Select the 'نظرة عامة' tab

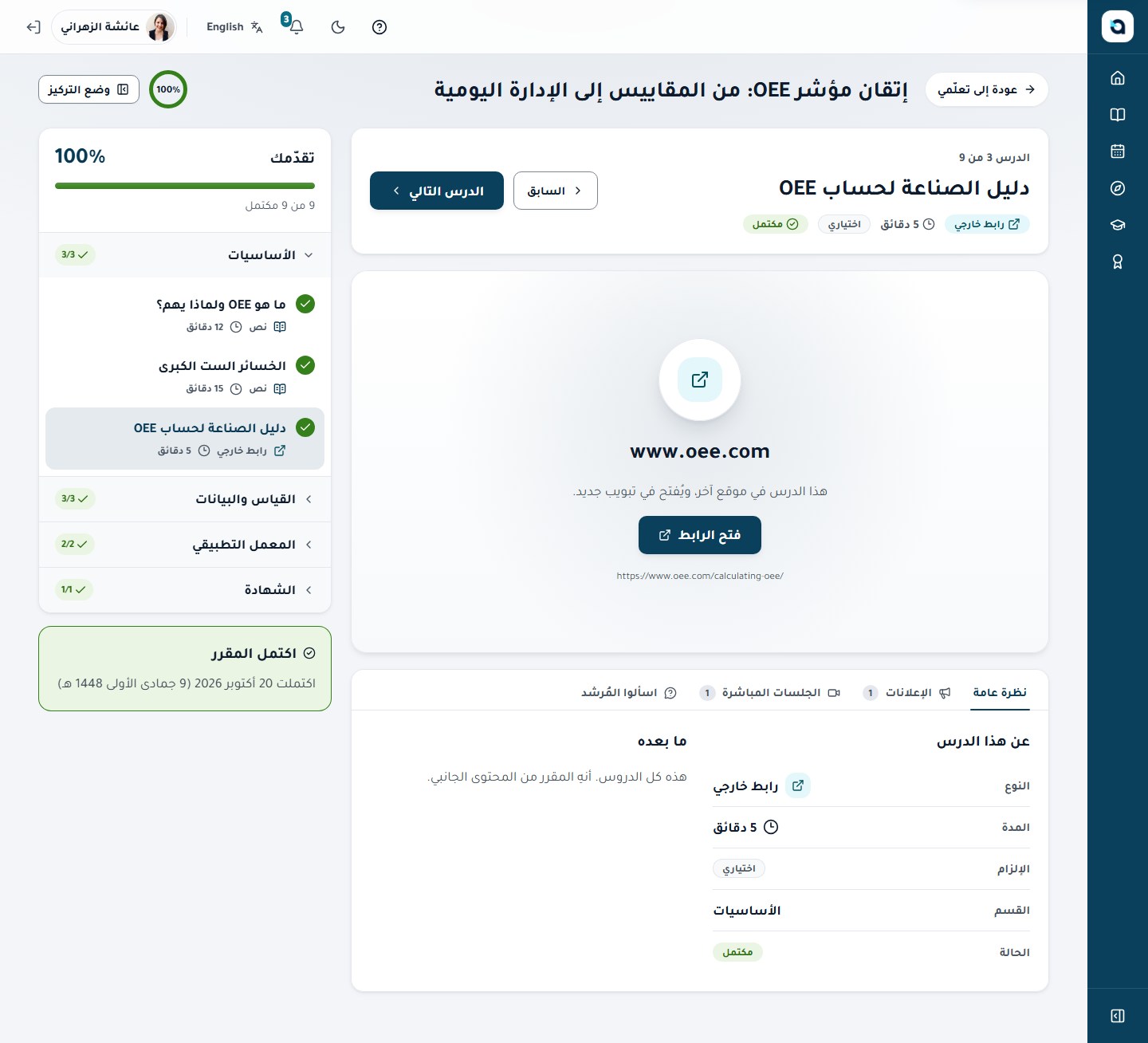pyautogui.click(x=1000, y=692)
